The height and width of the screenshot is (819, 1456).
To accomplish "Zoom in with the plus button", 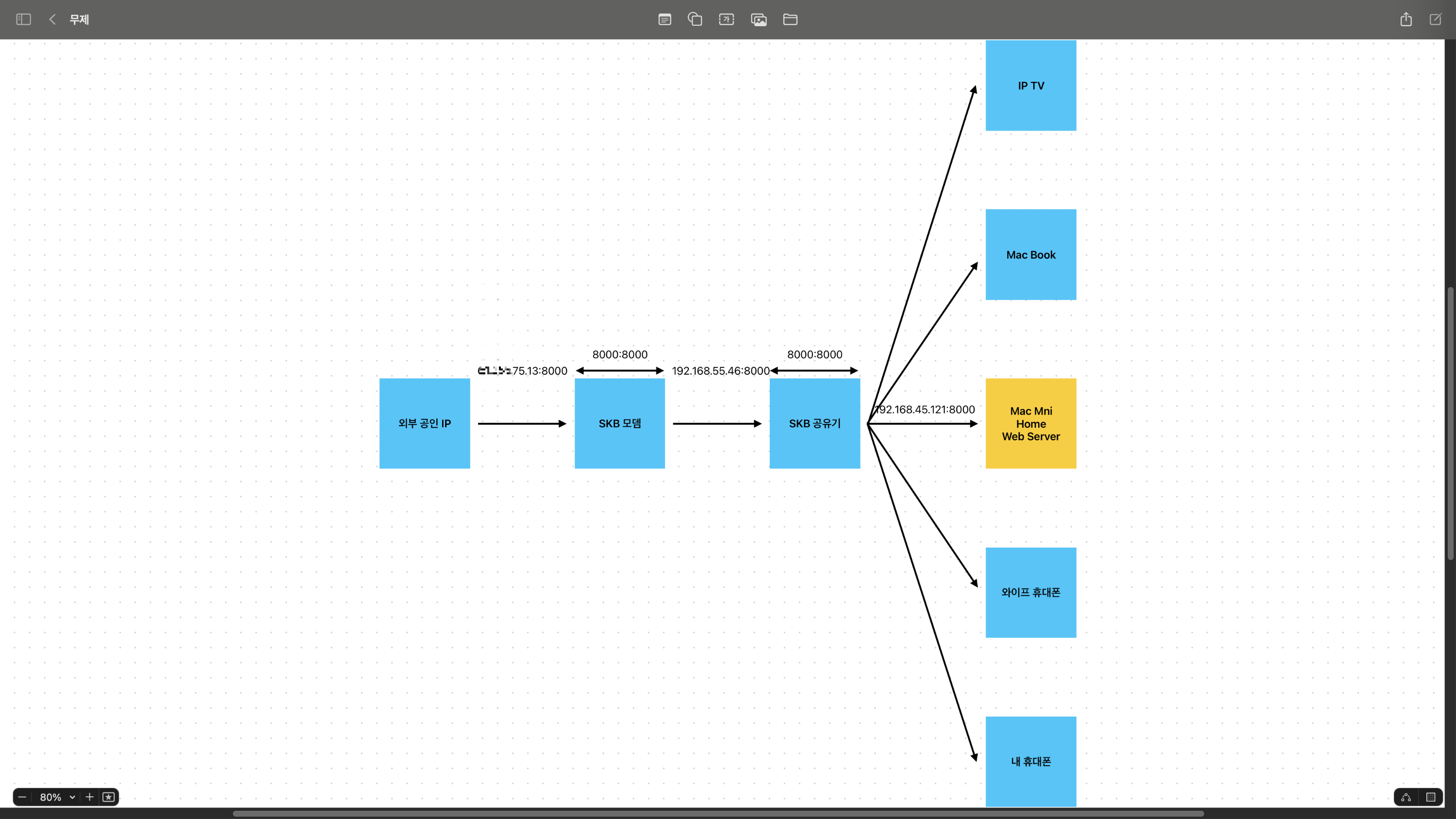I will point(89,797).
